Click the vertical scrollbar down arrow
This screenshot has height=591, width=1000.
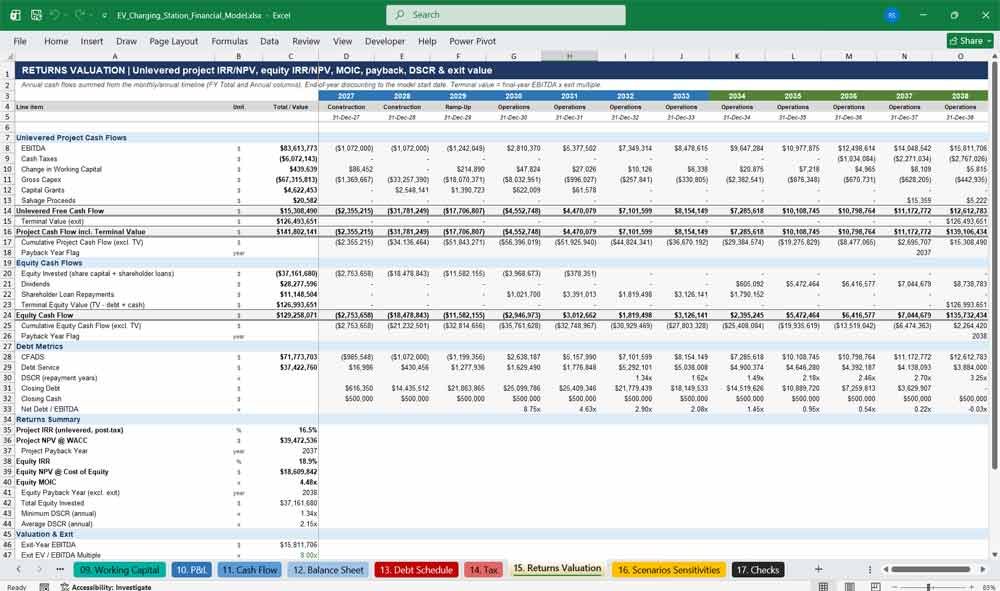coord(994,555)
